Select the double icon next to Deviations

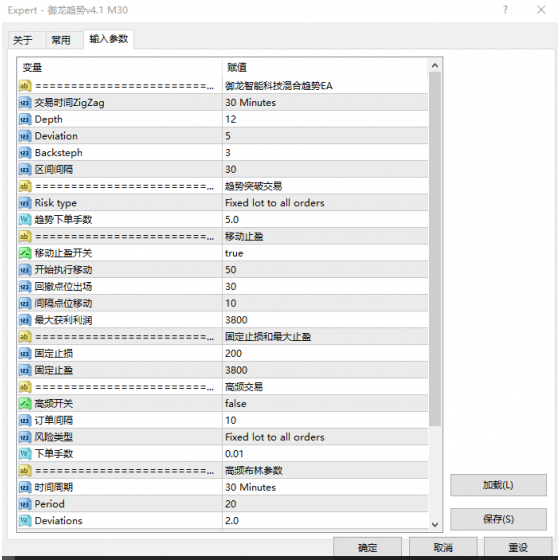[25, 521]
